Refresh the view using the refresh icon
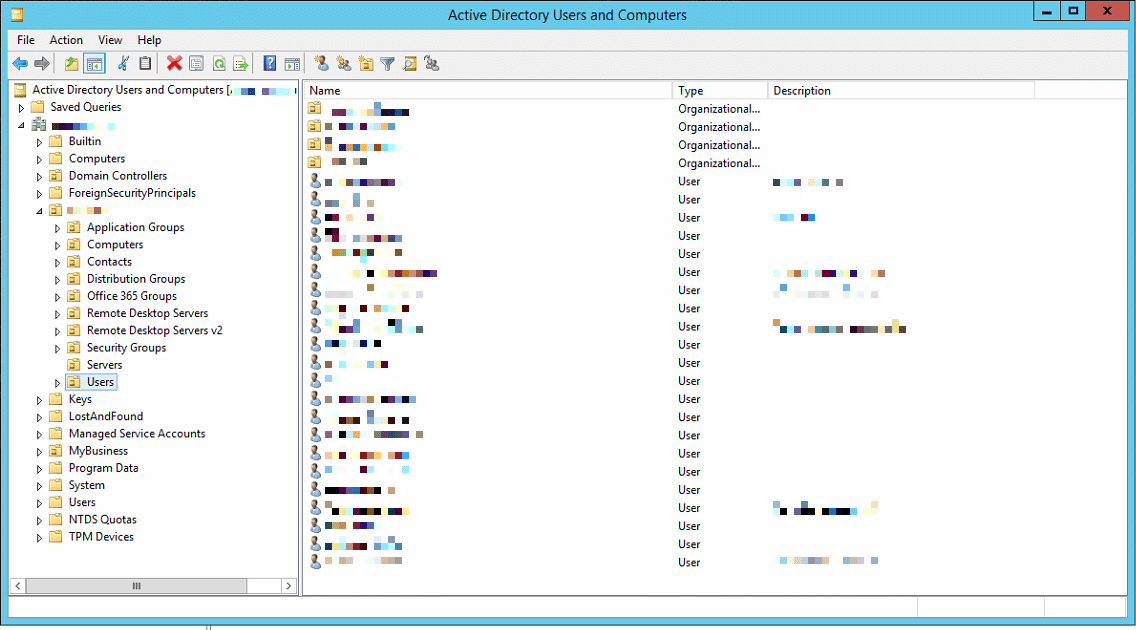 (x=218, y=63)
